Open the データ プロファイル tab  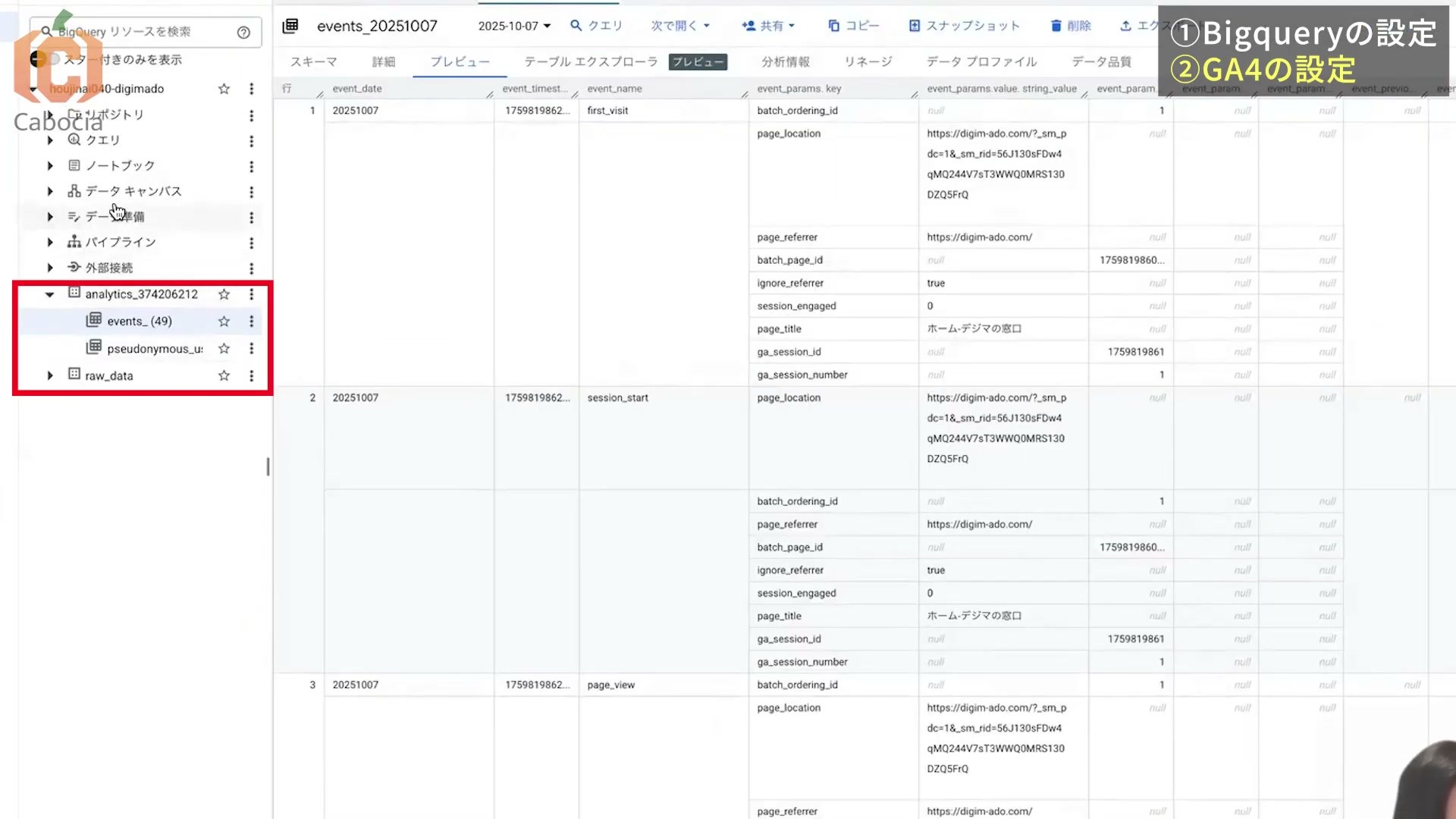981,62
